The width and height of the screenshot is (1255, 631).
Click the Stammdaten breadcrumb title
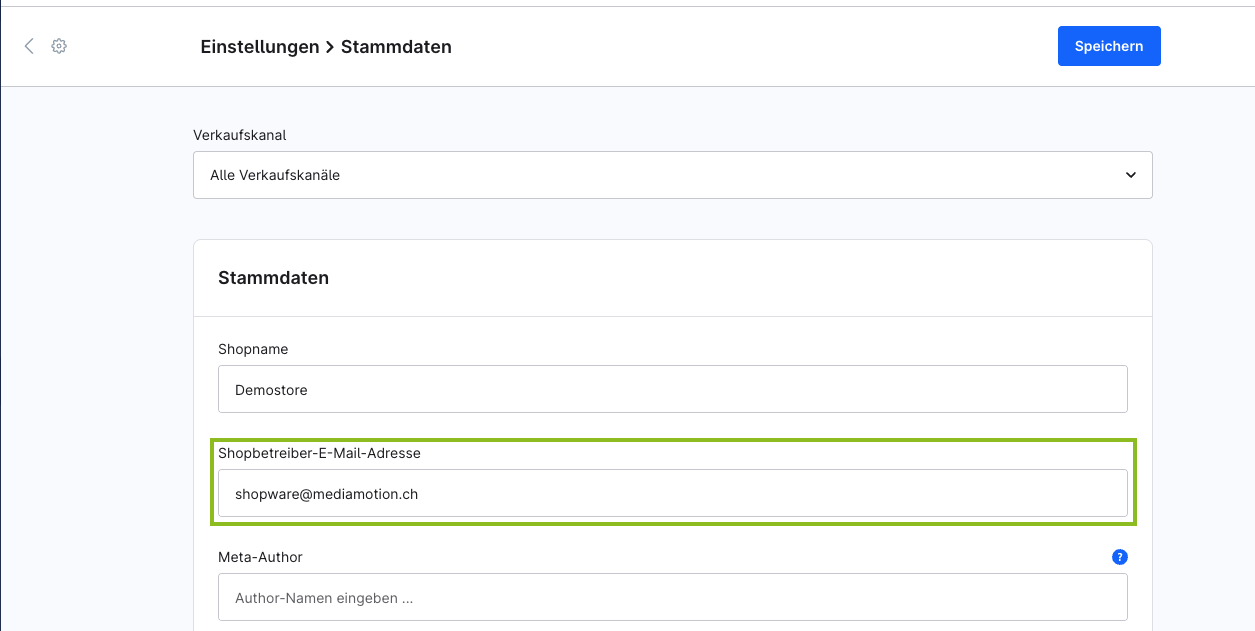[396, 47]
